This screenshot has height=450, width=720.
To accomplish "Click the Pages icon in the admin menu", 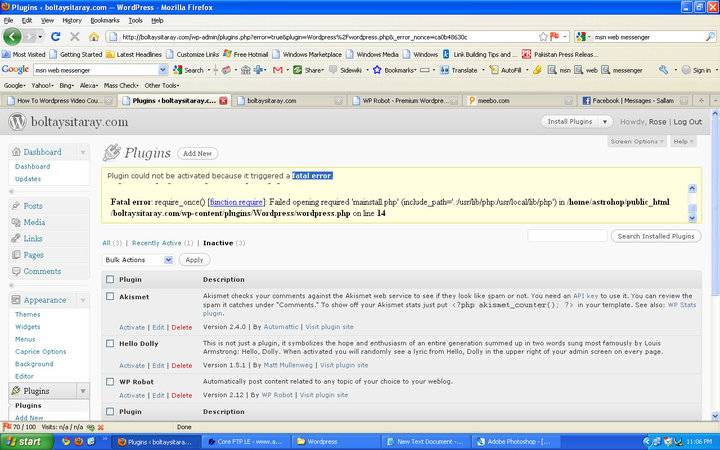I will (15, 255).
